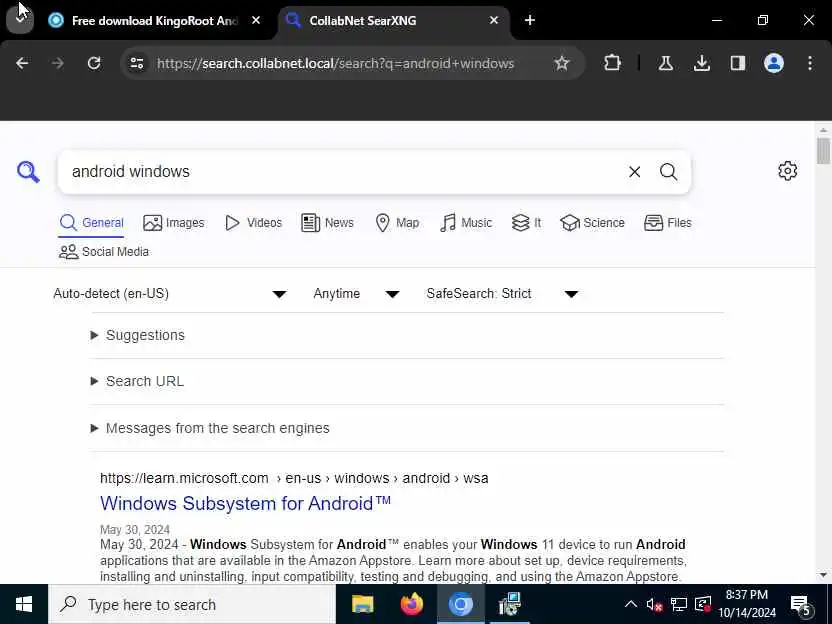Switch to Images category
The height and width of the screenshot is (624, 832).
(174, 223)
